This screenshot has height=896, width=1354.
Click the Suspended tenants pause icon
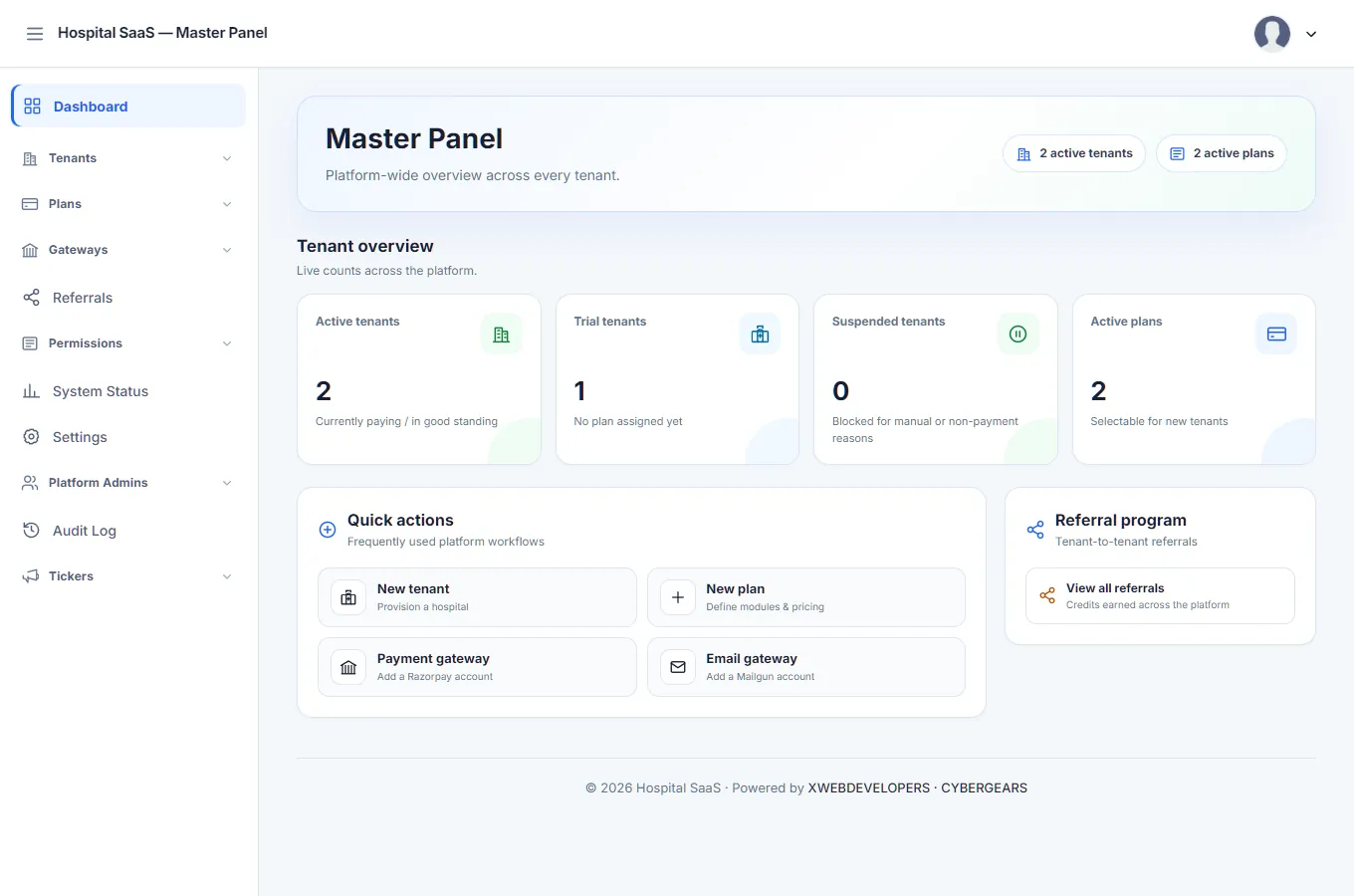tap(1018, 335)
